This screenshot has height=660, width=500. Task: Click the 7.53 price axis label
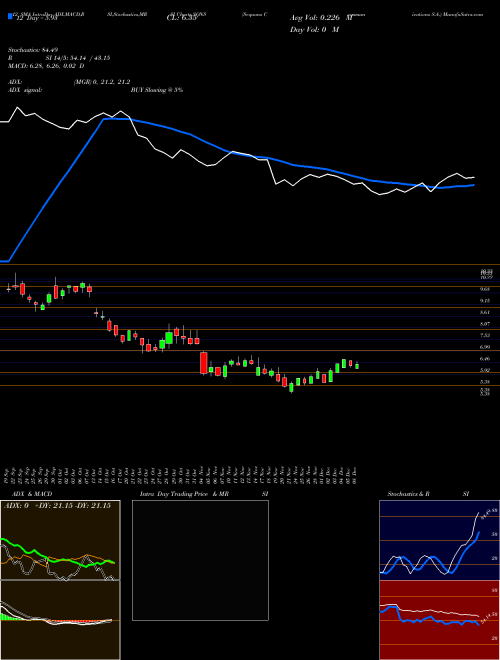pyautogui.click(x=485, y=335)
